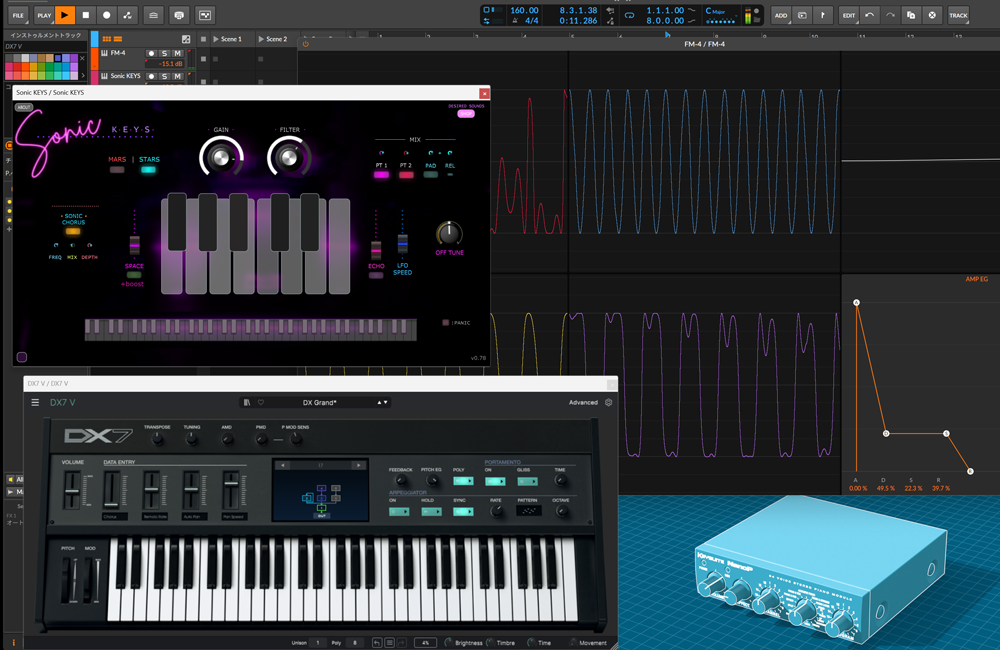The height and width of the screenshot is (650, 1000).
Task: Switch to arranger lanes view icon
Action: coord(118,39)
